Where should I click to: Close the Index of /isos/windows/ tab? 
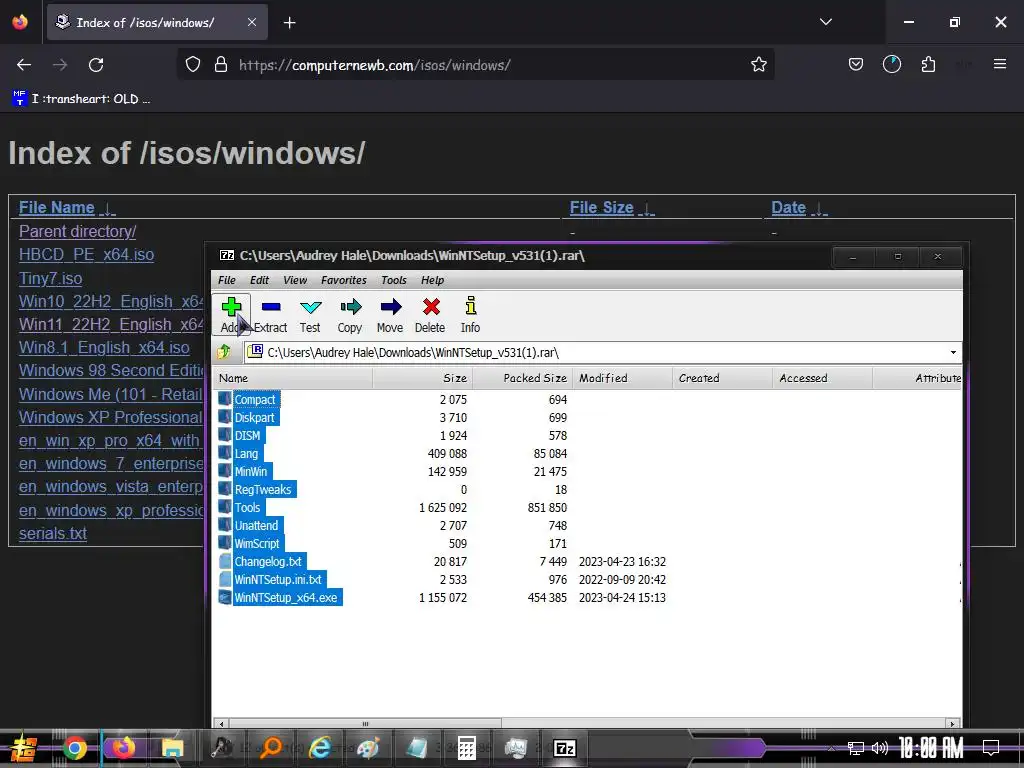(251, 22)
